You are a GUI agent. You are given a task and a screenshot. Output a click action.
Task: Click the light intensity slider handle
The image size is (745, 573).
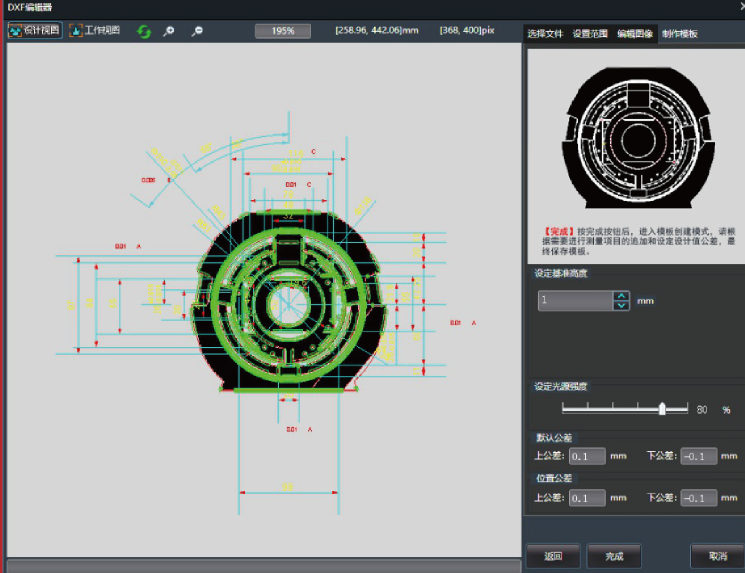(662, 408)
